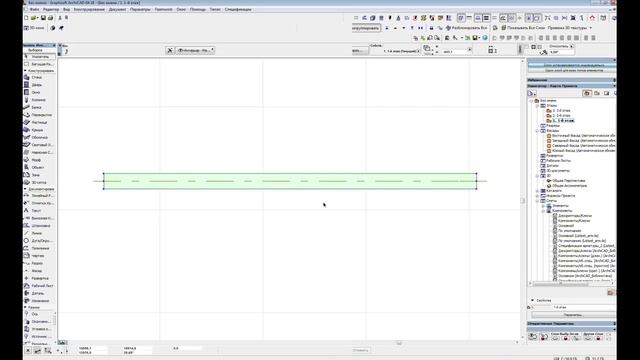640x360 pixels.
Task: Collapse the Разное toolbox section
Action: 25,307
